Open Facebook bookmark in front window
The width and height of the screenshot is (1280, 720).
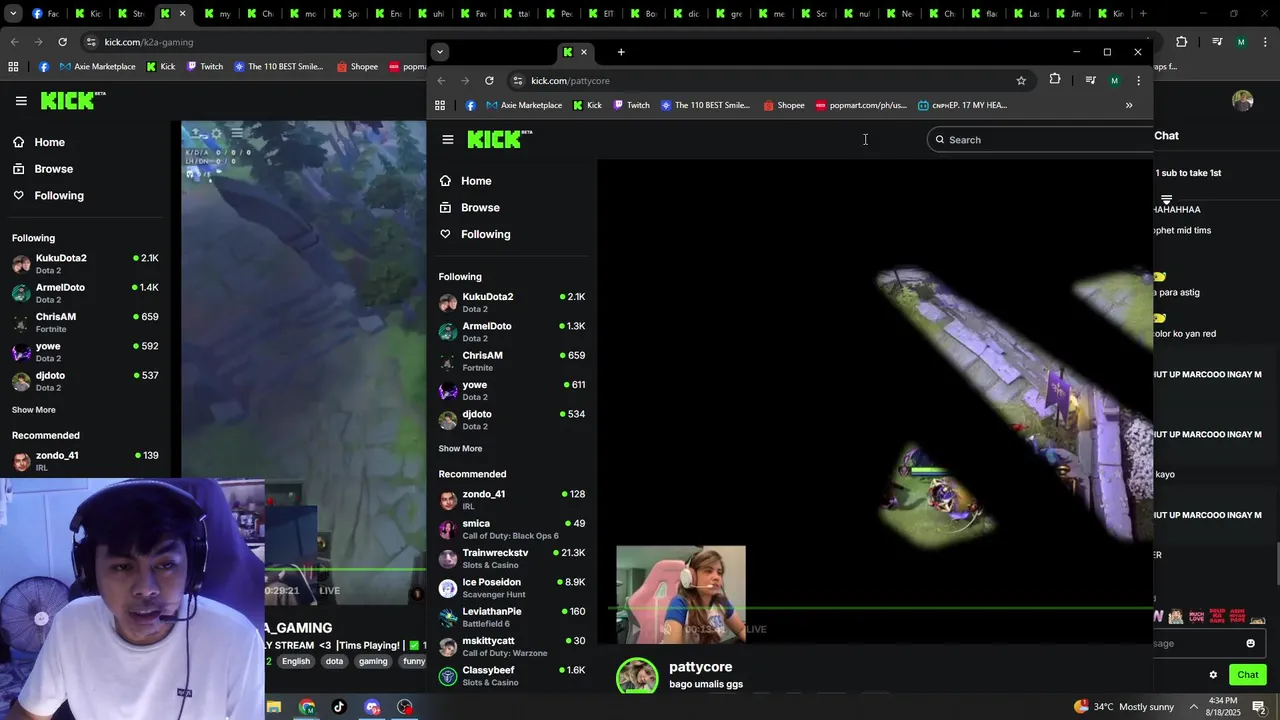coord(470,105)
